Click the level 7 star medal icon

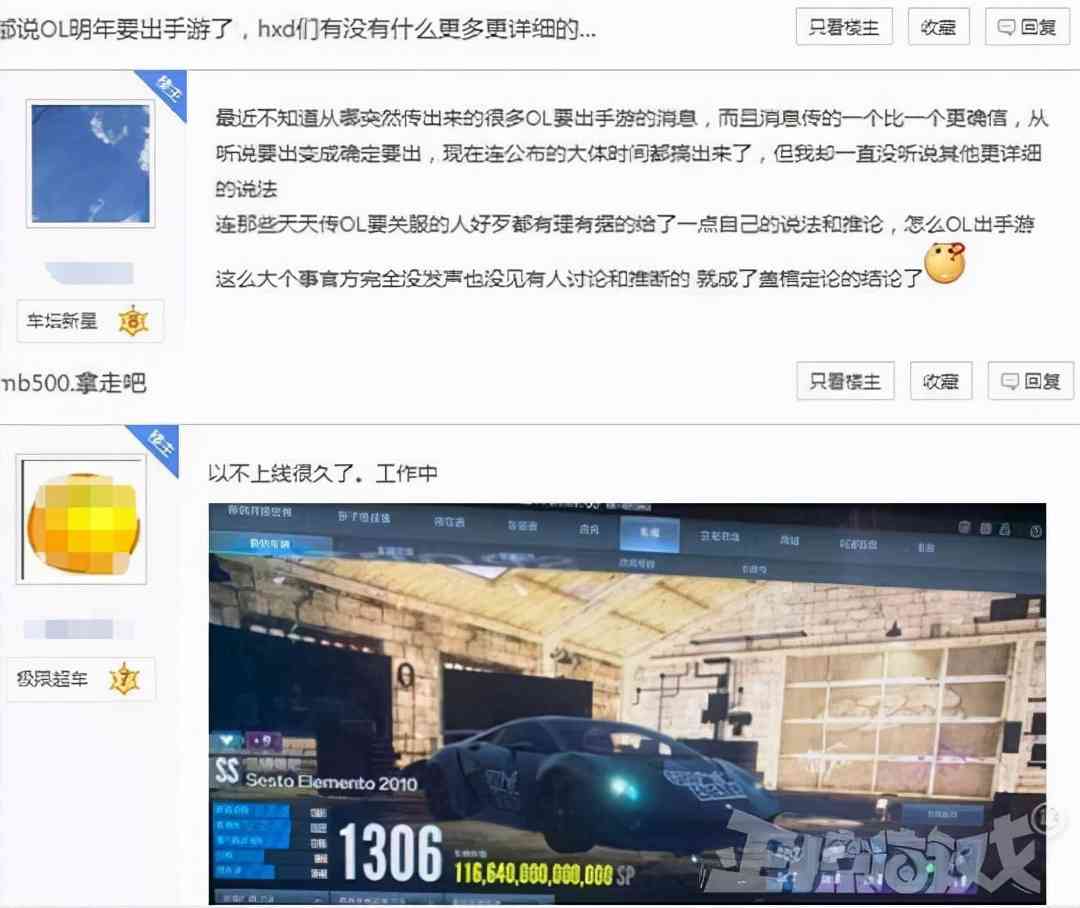[124, 679]
